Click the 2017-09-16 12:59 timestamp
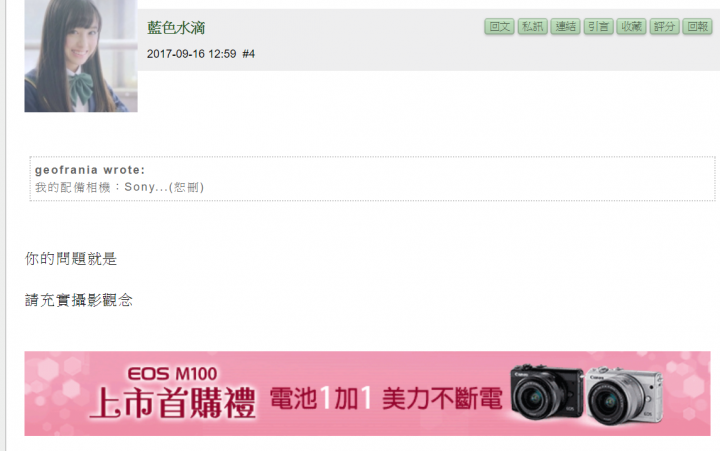This screenshot has width=720, height=451. pyautogui.click(x=191, y=54)
